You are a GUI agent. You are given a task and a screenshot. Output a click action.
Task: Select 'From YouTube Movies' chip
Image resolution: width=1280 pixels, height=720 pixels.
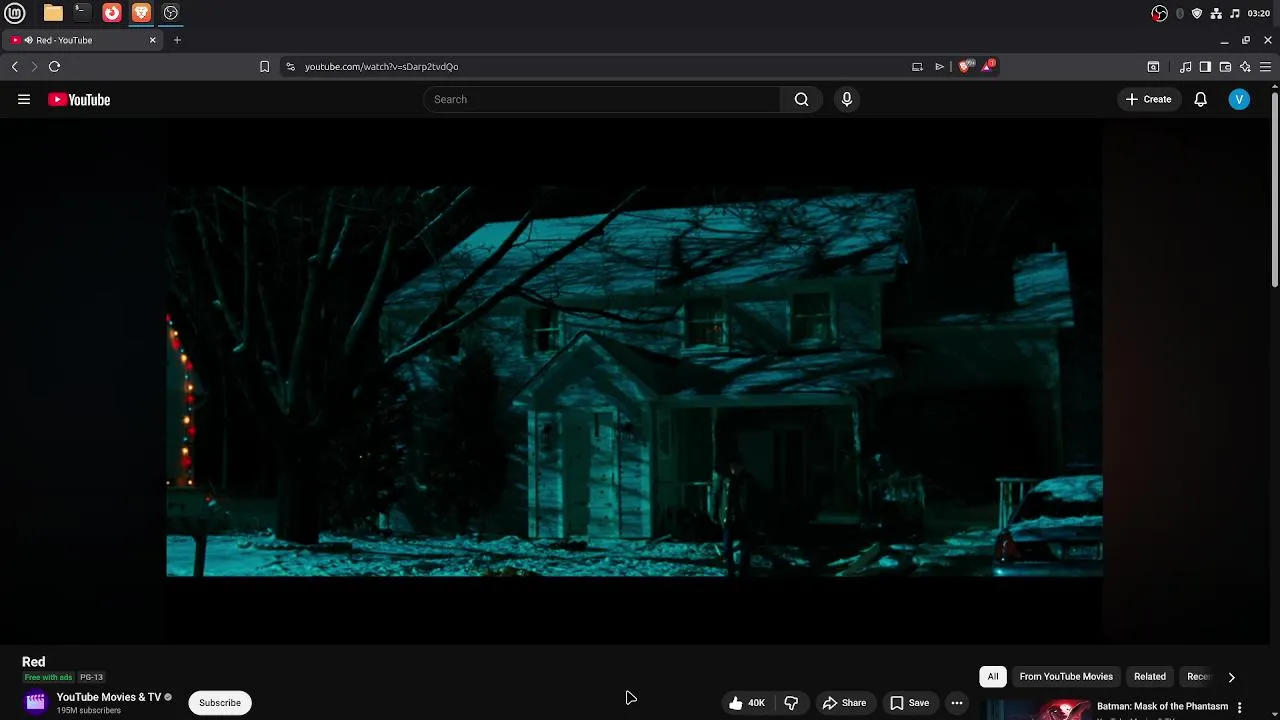1066,677
